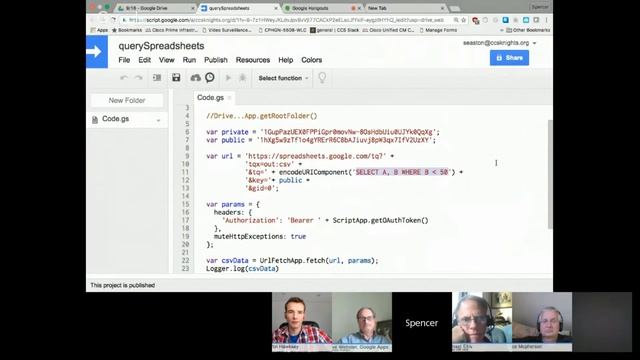Select the plaid shirt participant video thumbnail

(302, 322)
